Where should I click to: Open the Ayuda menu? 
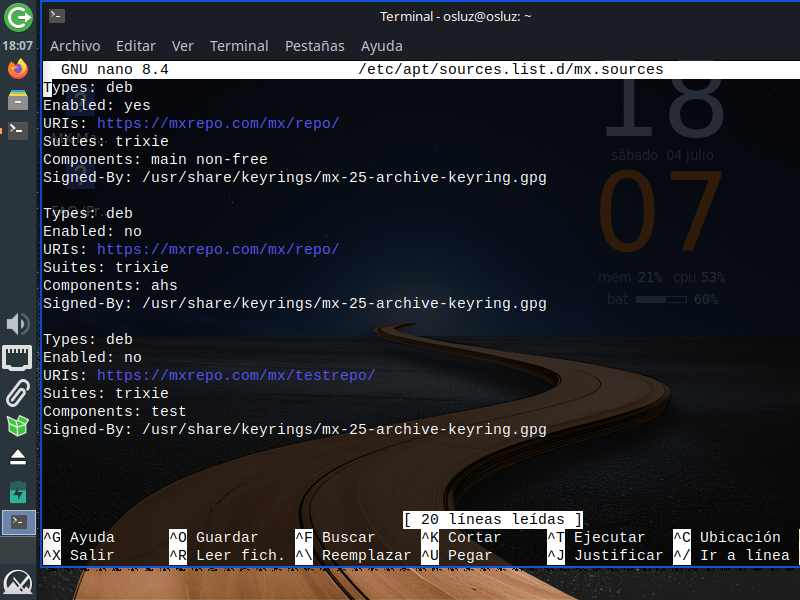coord(382,46)
